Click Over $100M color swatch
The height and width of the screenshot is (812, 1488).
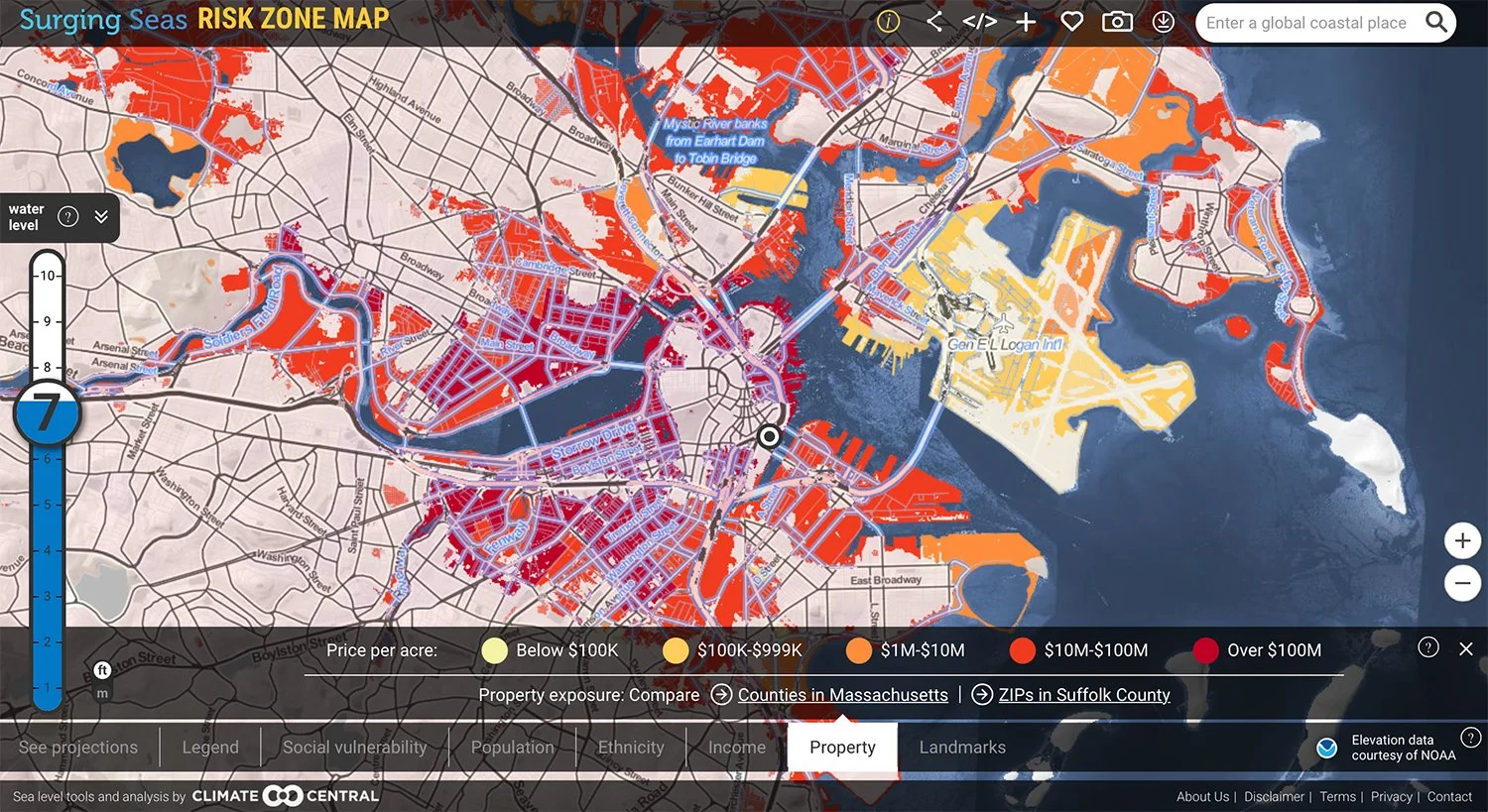[x=1205, y=650]
